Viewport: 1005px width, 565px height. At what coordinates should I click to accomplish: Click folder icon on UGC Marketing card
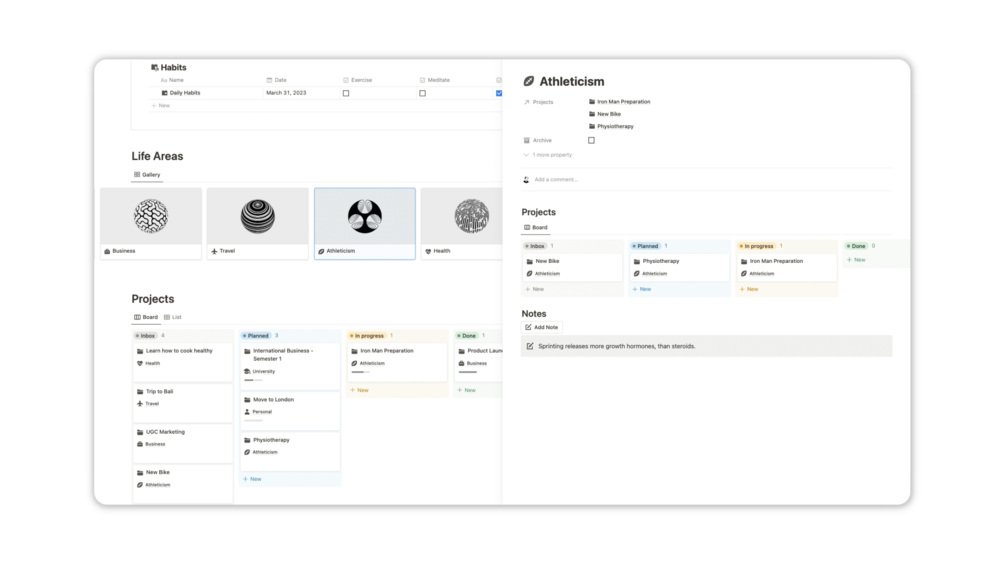click(x=140, y=432)
